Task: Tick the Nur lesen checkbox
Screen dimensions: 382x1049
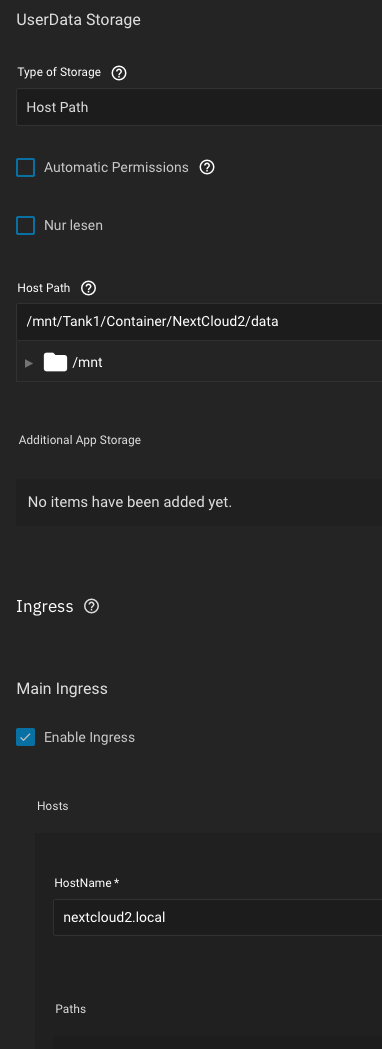Action: 25,225
